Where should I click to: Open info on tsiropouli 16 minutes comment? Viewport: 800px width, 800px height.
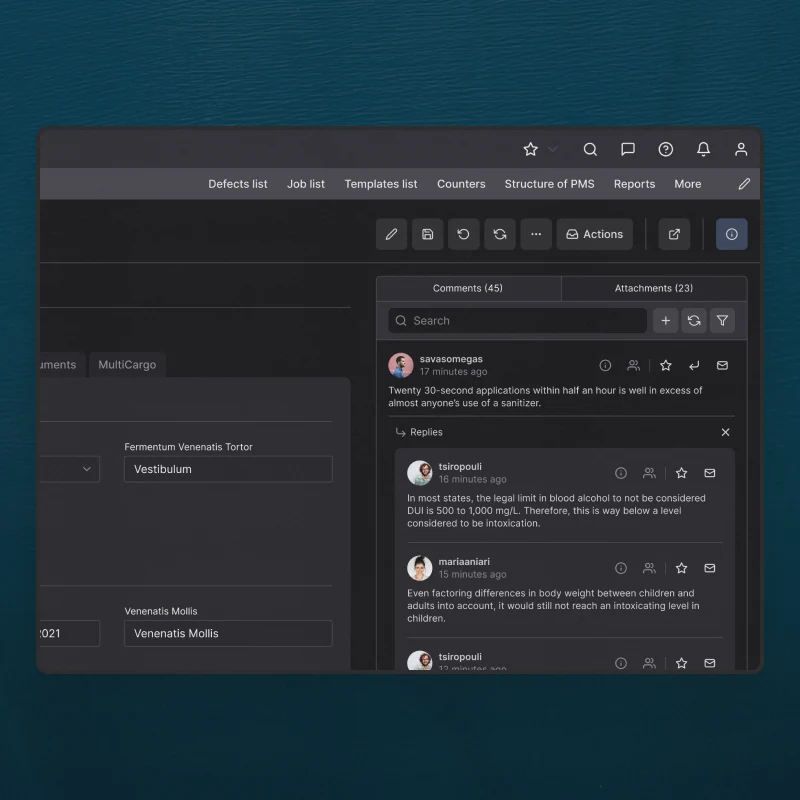tap(621, 473)
